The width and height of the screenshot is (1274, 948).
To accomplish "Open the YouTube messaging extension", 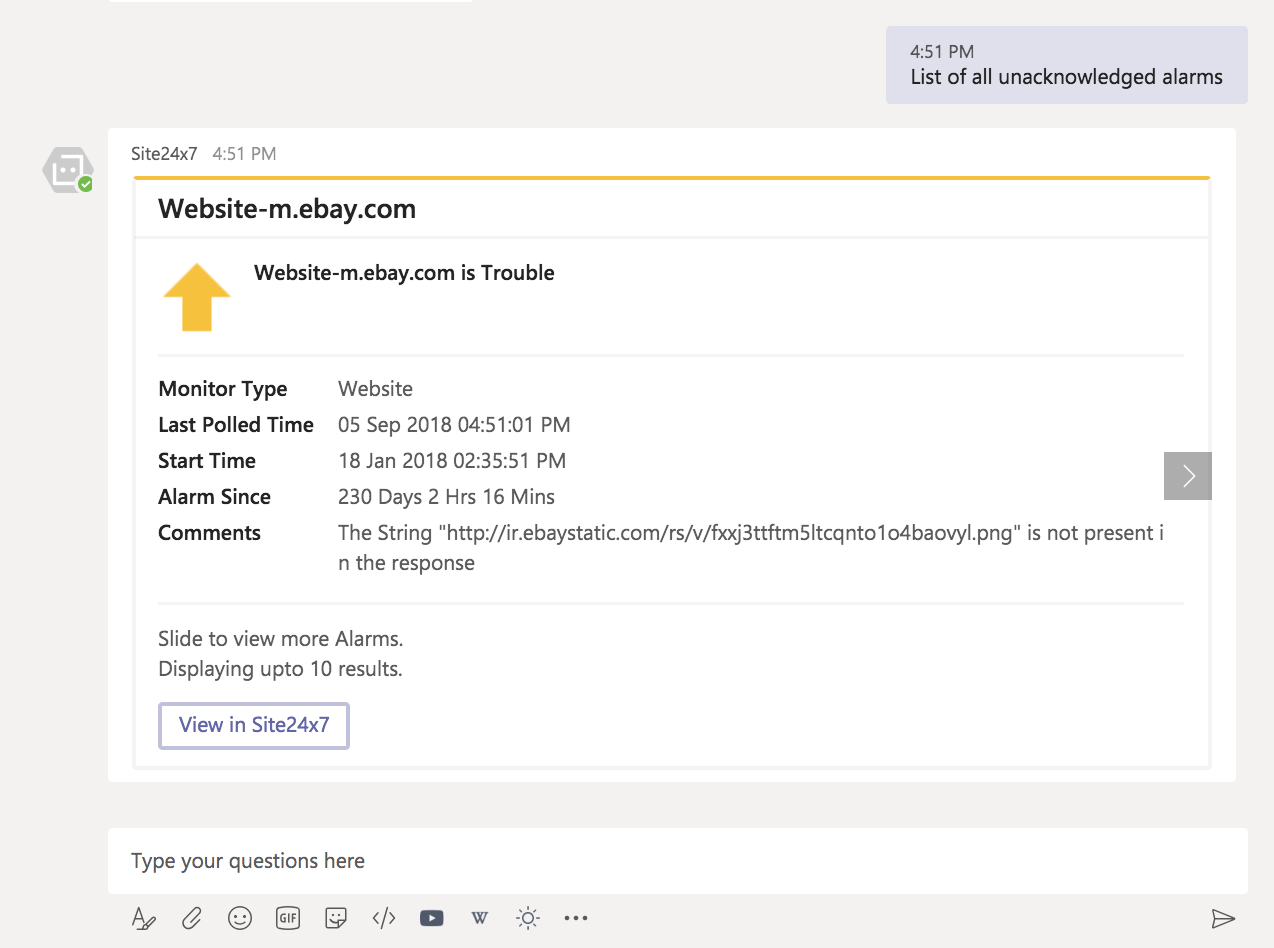I will point(432,918).
